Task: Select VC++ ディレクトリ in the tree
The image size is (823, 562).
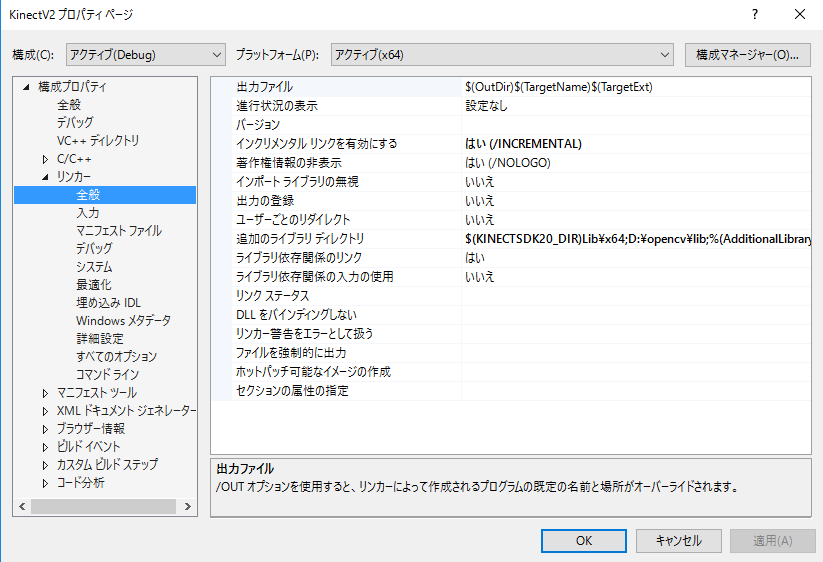Action: tap(98, 141)
